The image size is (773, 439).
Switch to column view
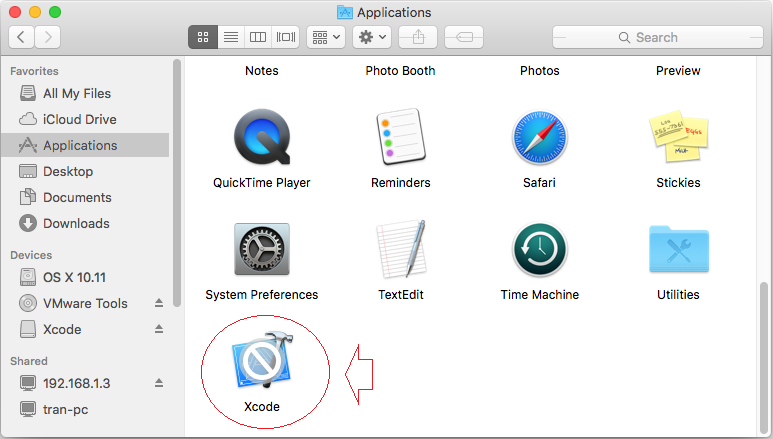(x=258, y=37)
